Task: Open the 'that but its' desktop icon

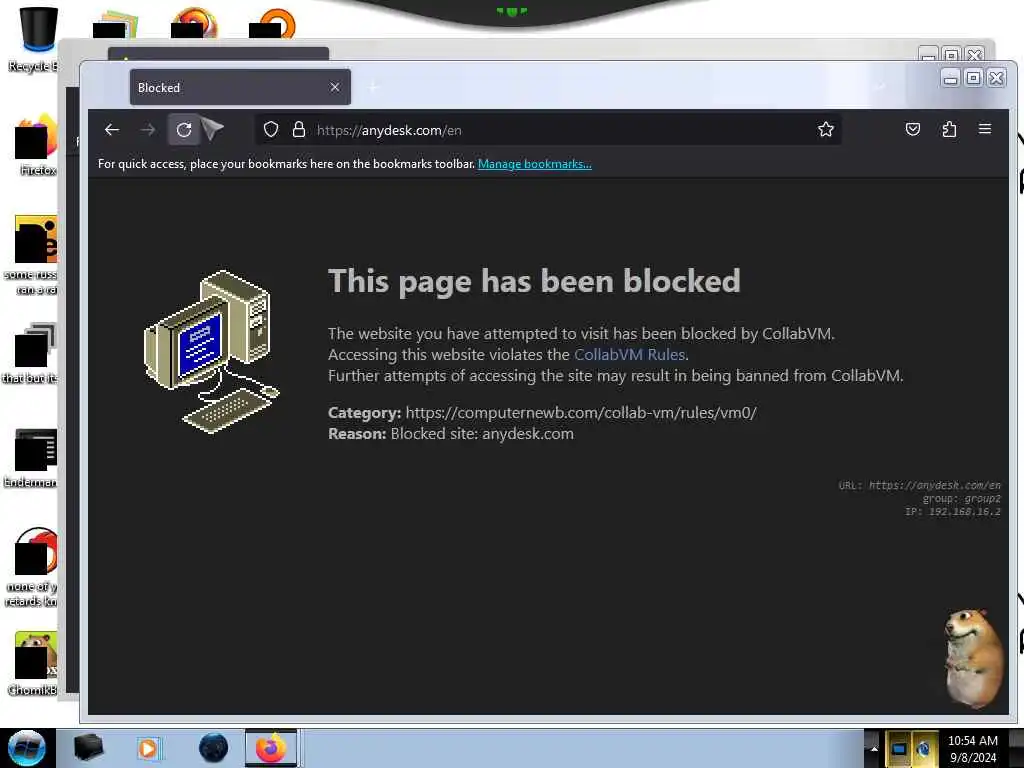Action: (x=31, y=353)
